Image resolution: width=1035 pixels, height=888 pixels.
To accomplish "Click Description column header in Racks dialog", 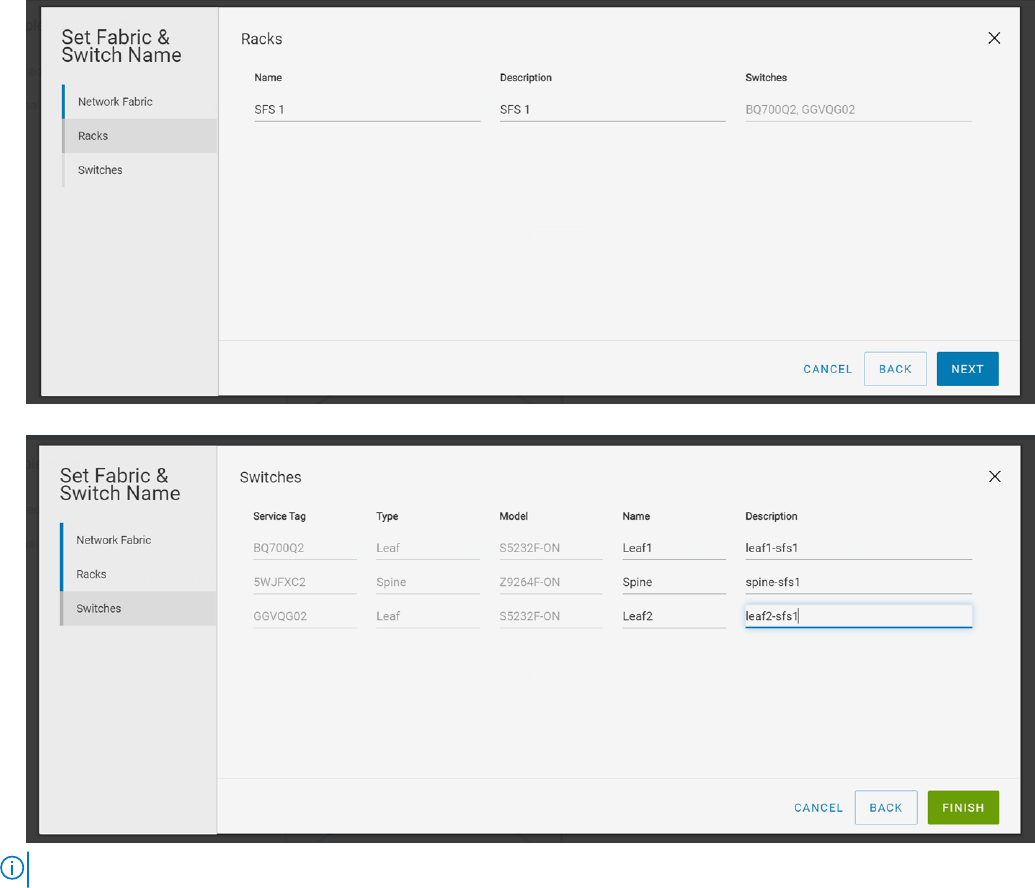I will (x=525, y=78).
